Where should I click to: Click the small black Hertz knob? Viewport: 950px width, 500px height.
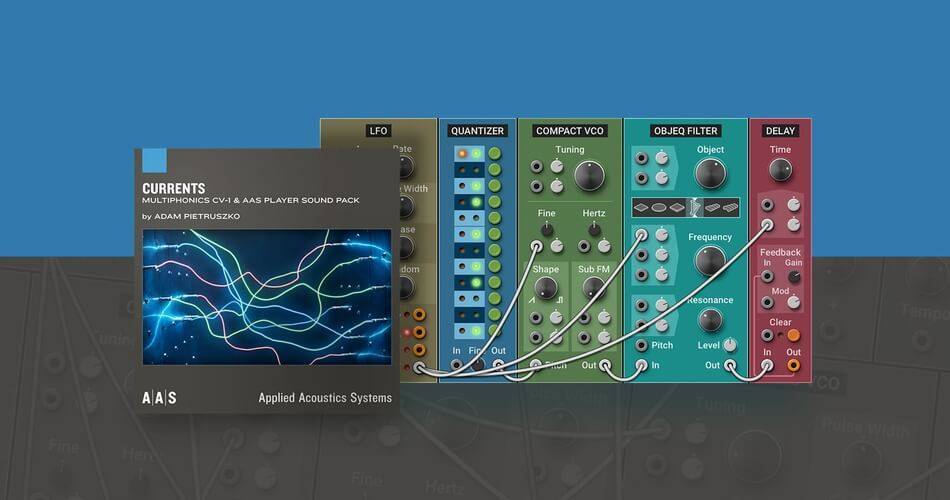coord(594,229)
